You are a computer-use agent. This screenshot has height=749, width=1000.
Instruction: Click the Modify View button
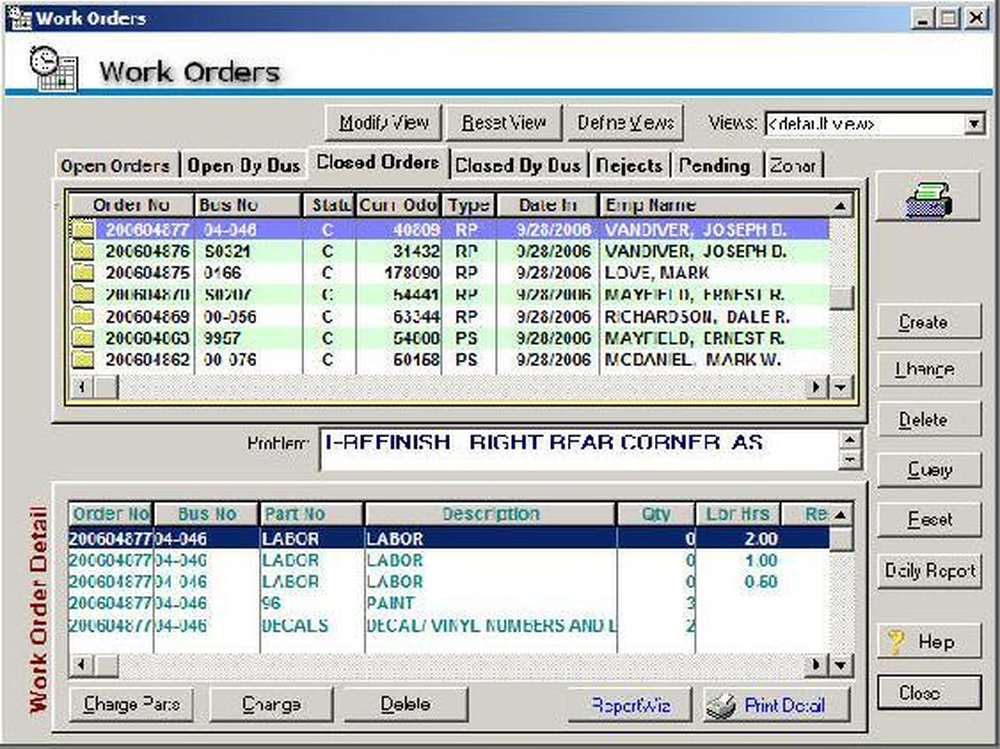click(x=383, y=122)
